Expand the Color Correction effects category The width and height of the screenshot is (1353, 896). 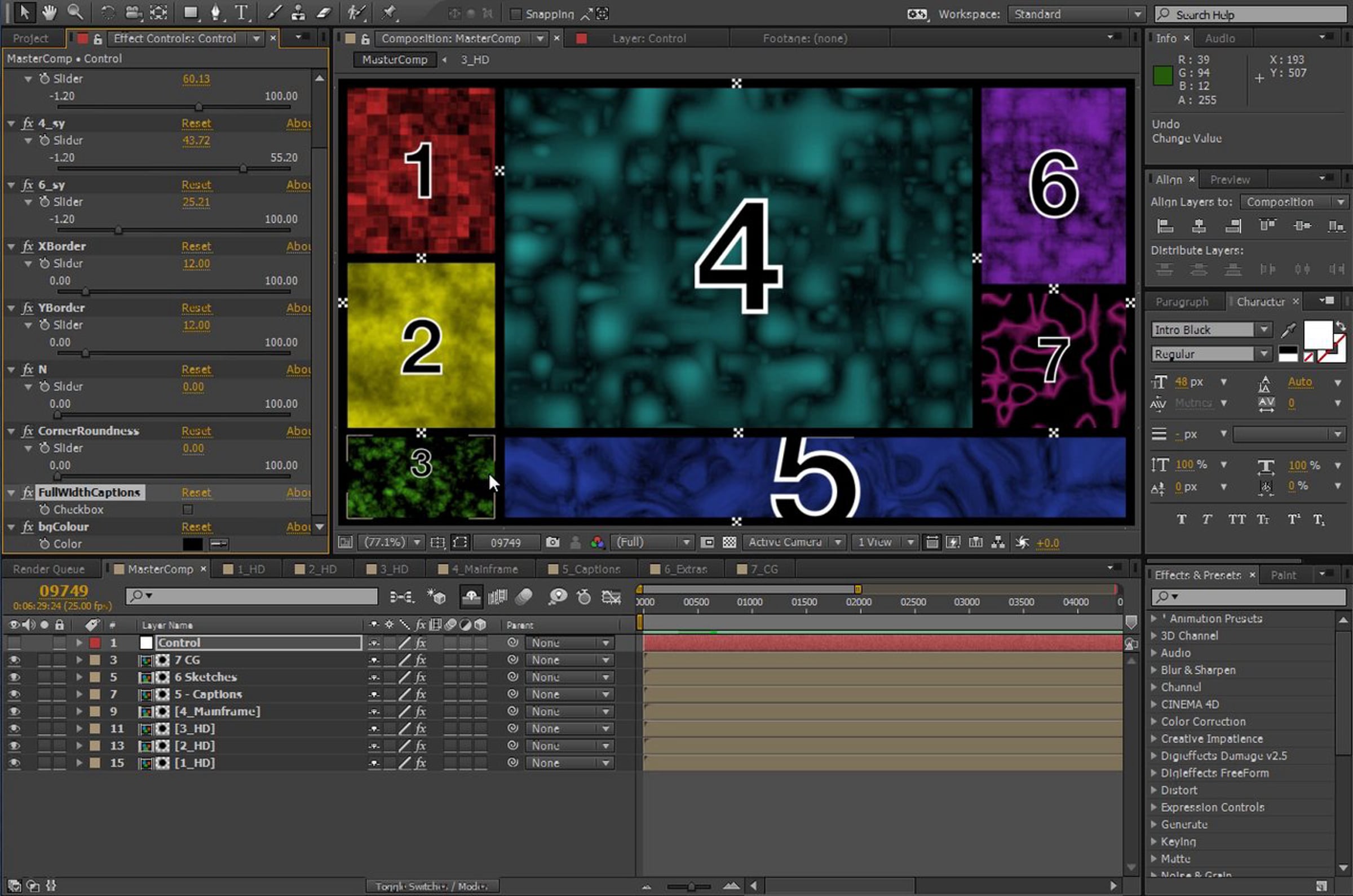click(1153, 721)
